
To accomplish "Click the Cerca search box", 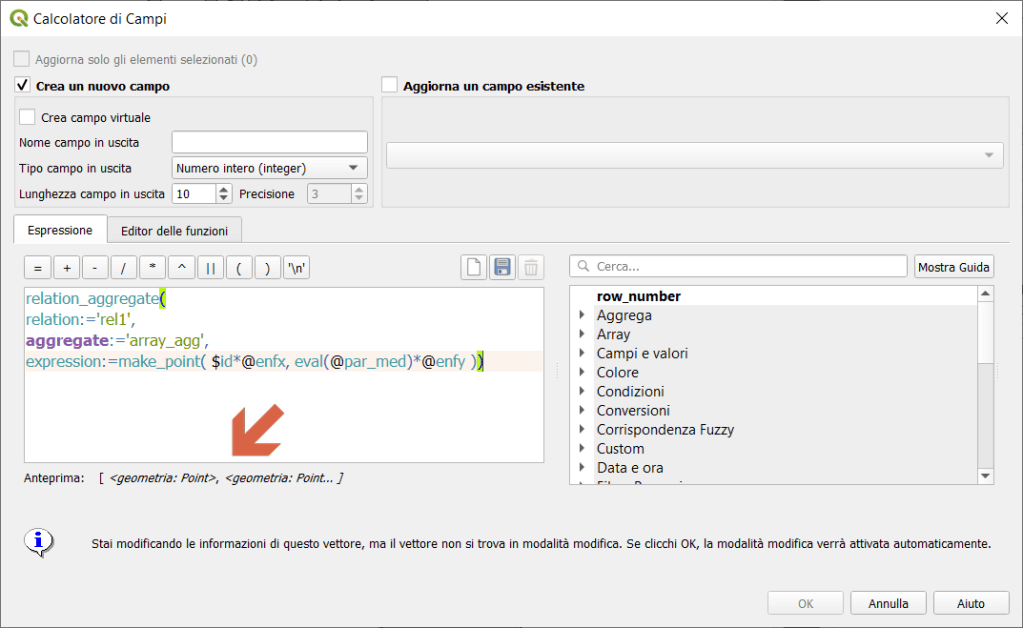I will tap(738, 266).
